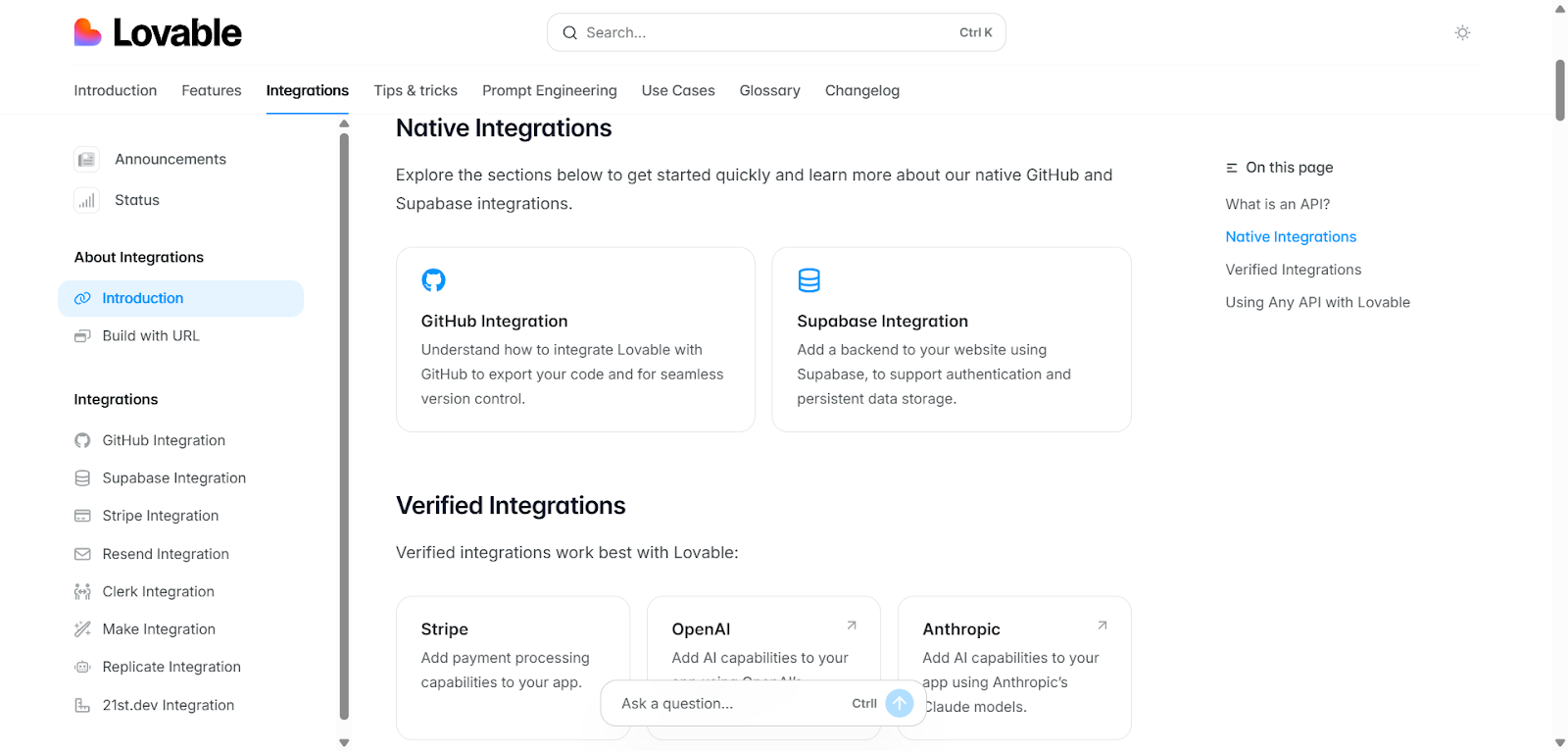The width and height of the screenshot is (1568, 751).
Task: Open the OpenAI verified integration card
Action: point(763,668)
